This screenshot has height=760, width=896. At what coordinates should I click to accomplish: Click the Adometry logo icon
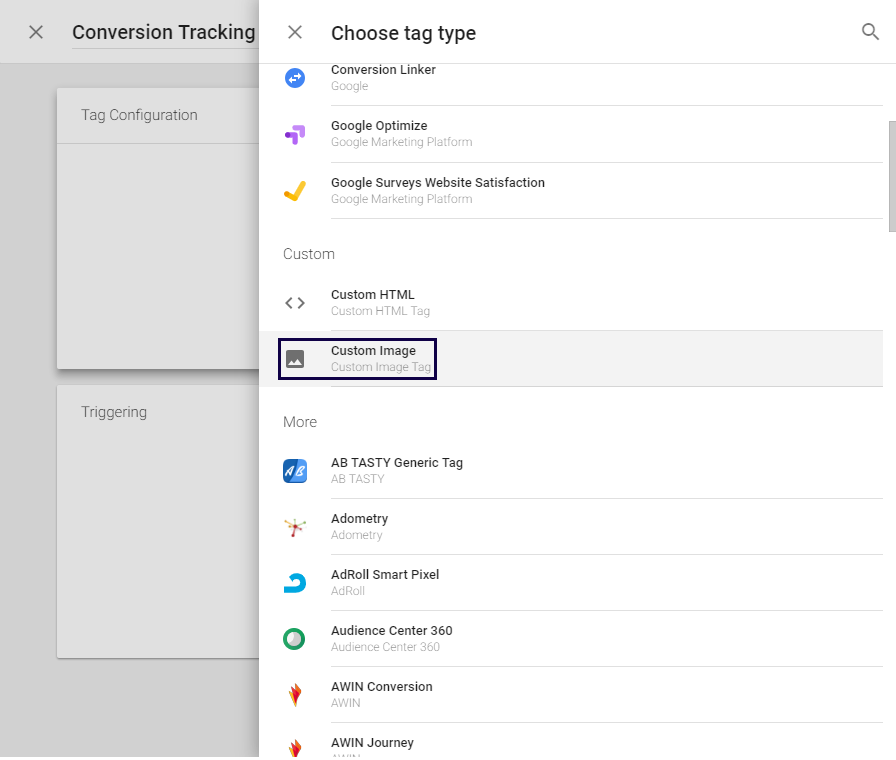(294, 527)
